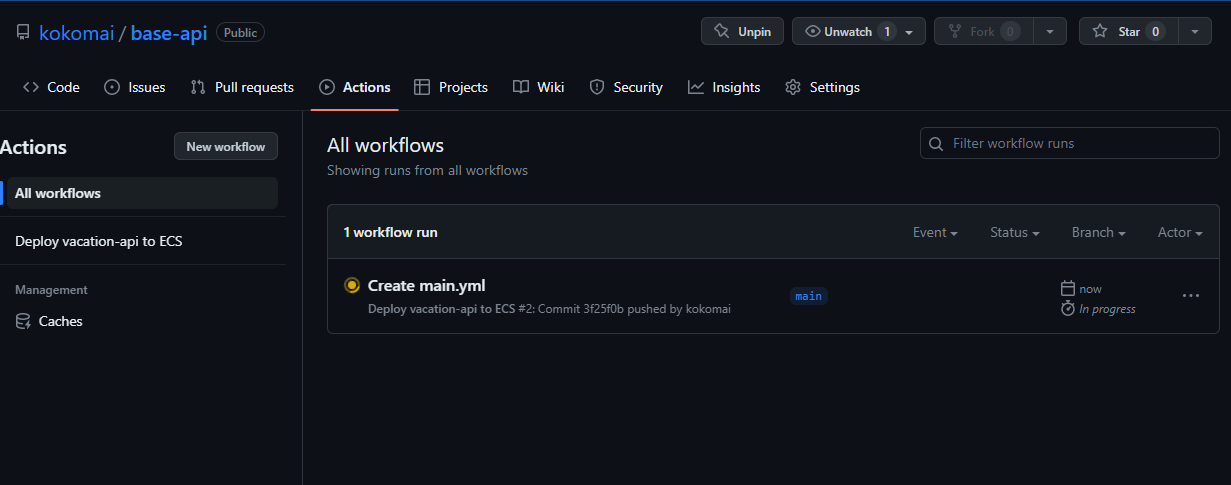Click the search magnifier icon in filter box

click(x=936, y=144)
